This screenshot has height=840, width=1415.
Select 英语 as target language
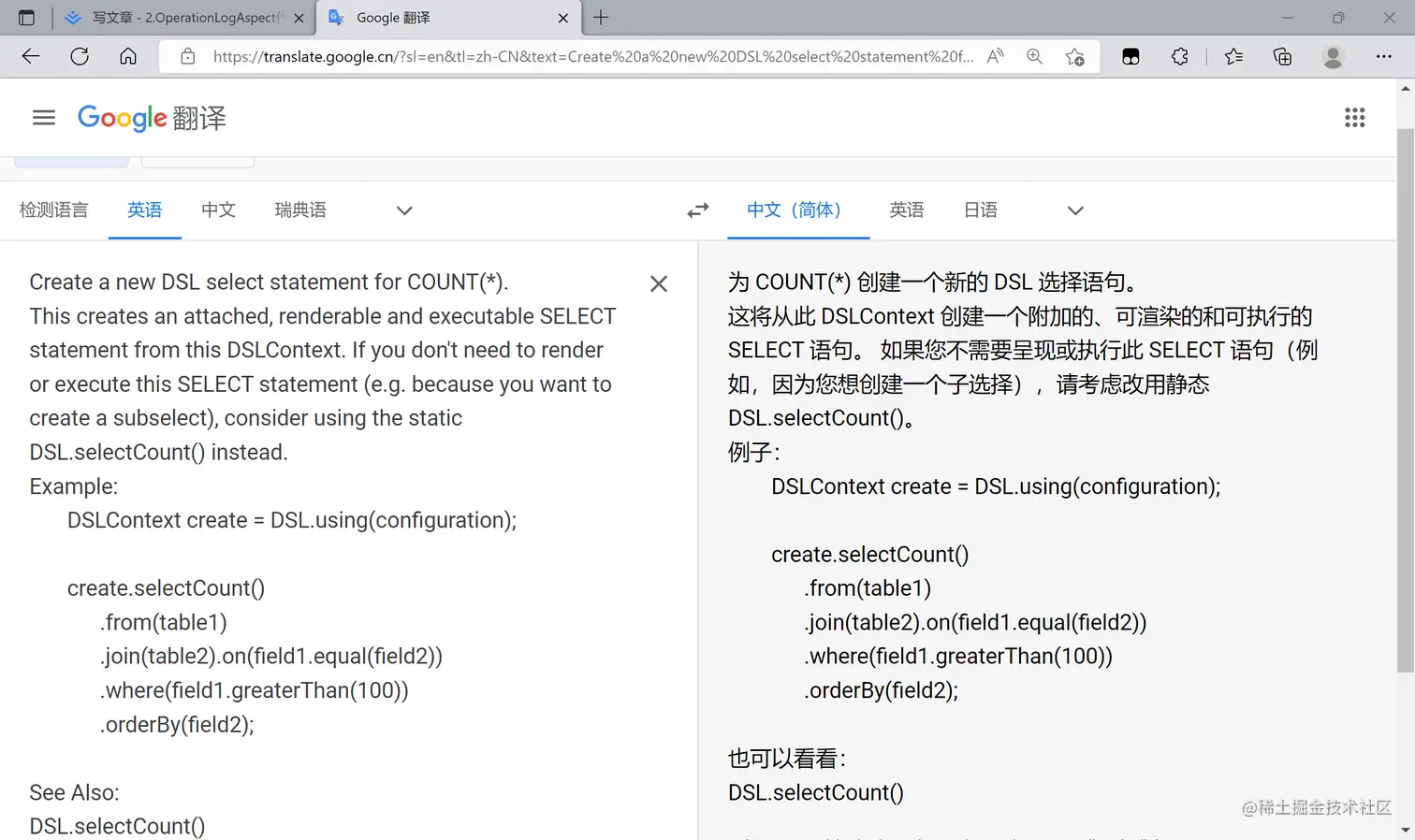click(907, 210)
